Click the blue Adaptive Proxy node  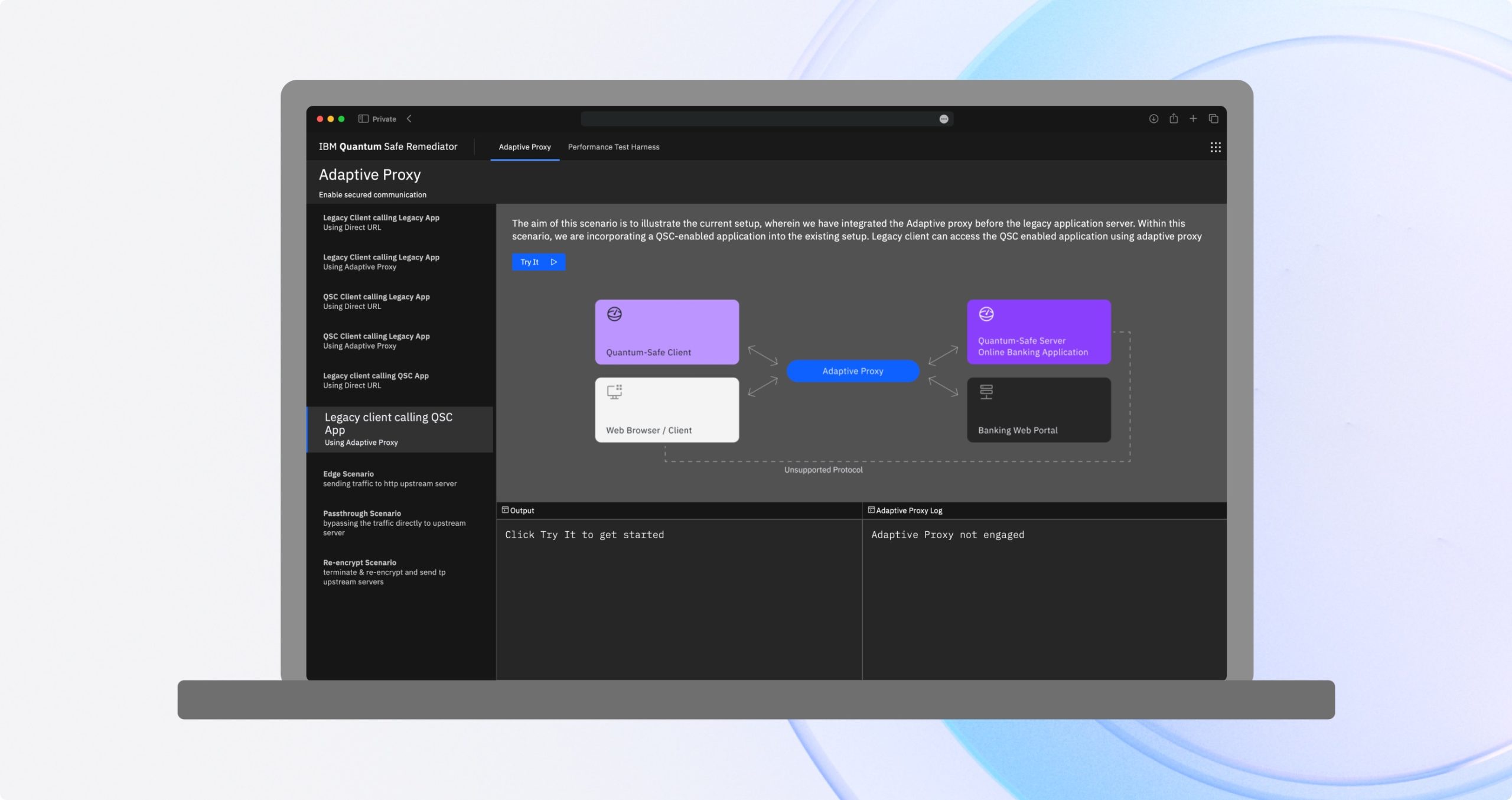[852, 371]
